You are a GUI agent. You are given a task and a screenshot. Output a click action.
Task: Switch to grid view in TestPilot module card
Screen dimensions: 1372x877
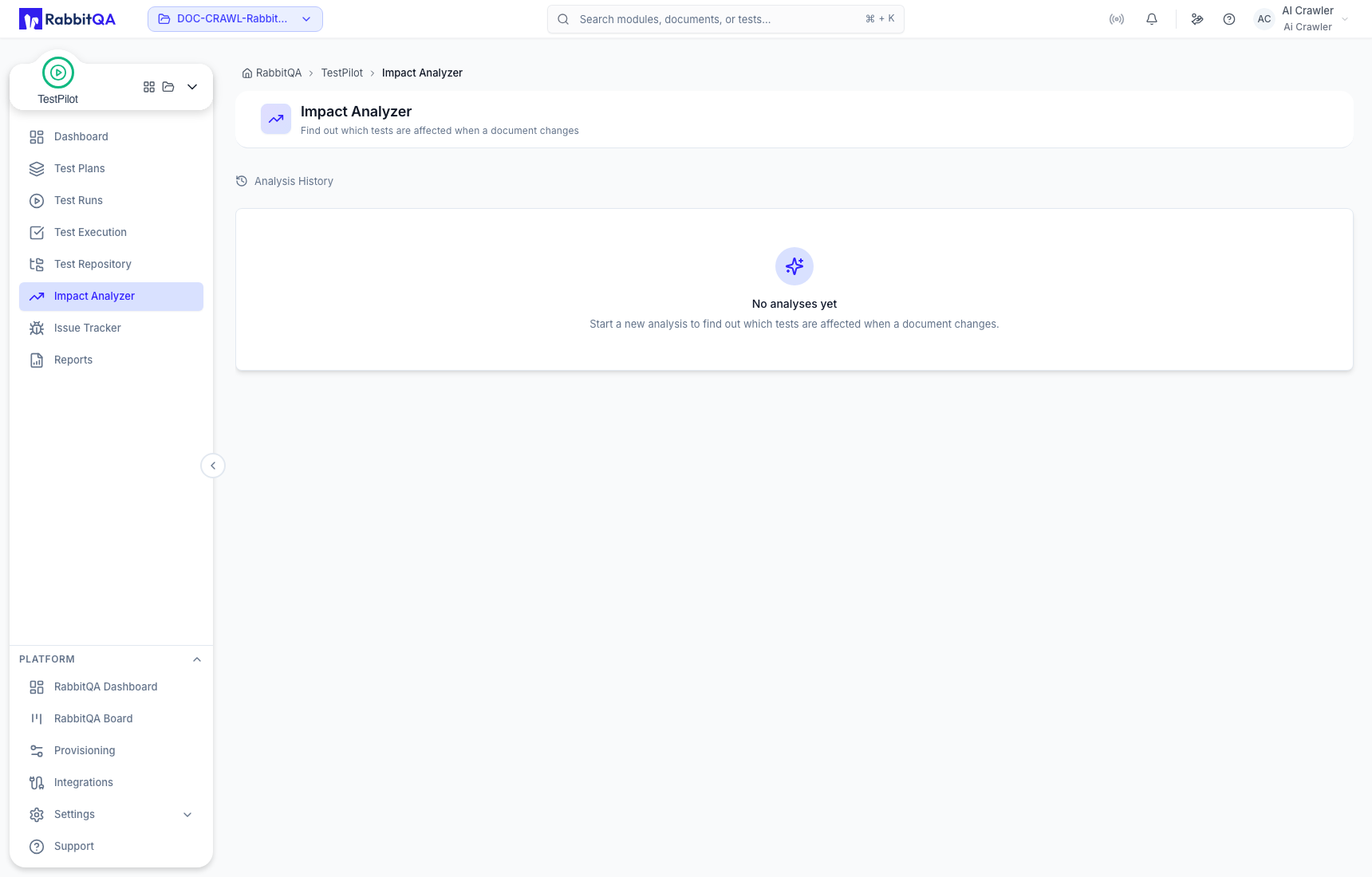point(149,87)
